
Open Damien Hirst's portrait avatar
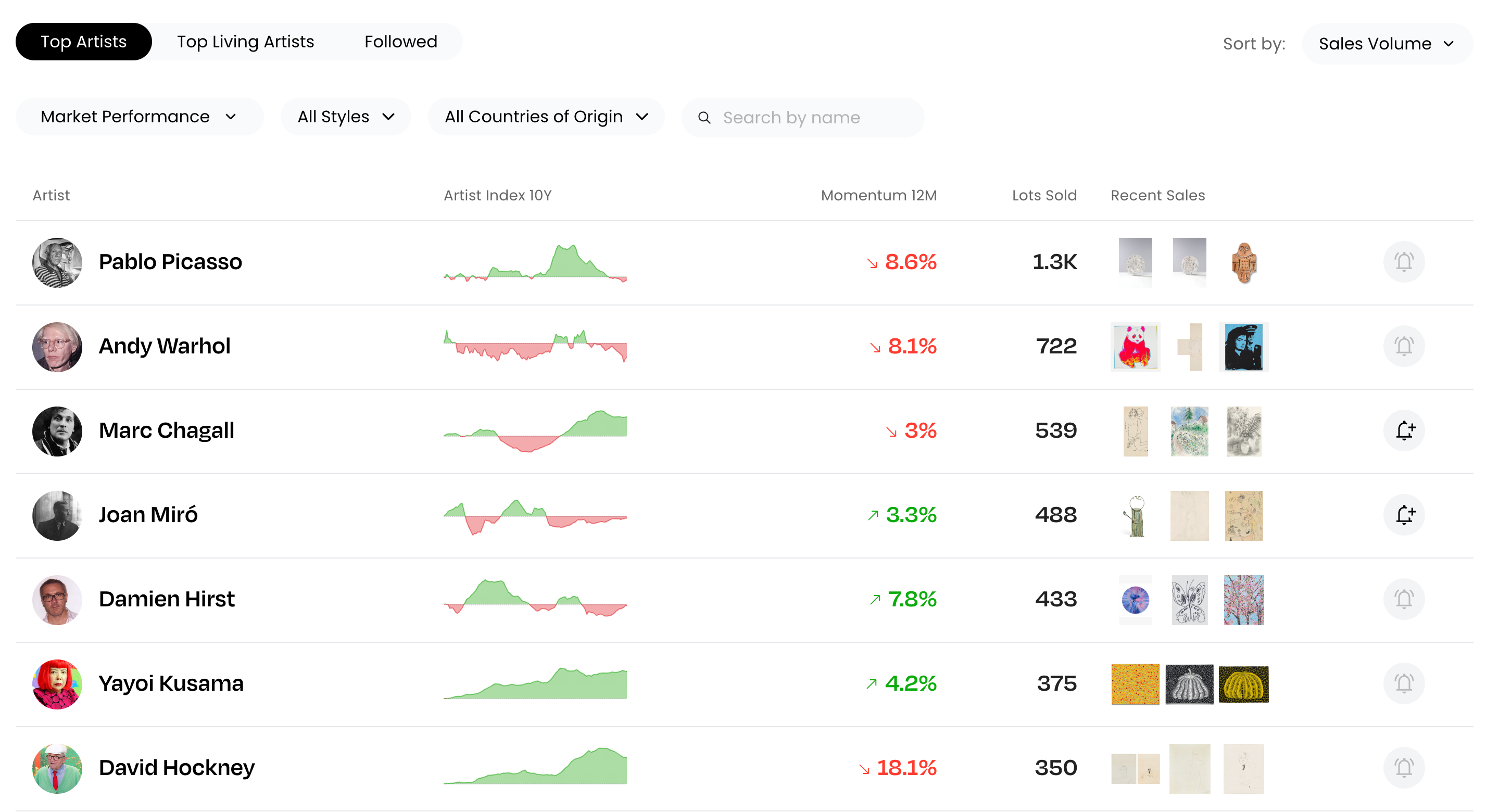click(57, 599)
